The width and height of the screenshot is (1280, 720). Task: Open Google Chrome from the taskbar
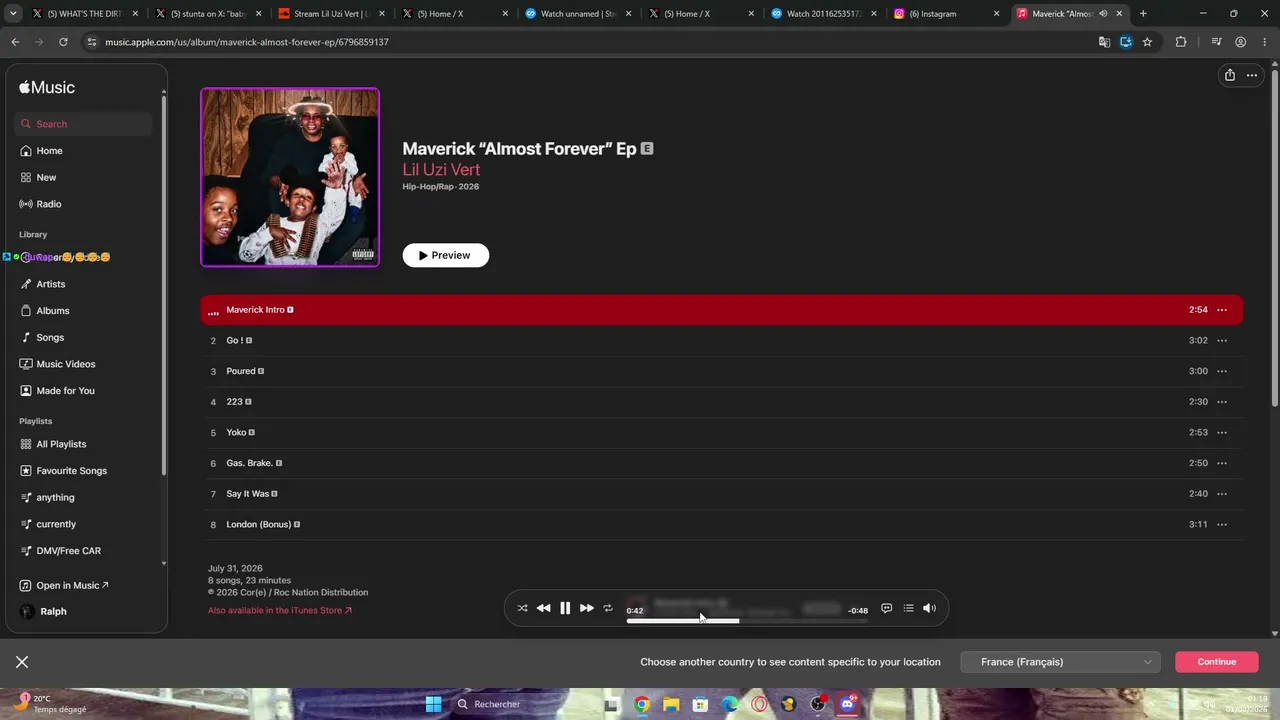tap(642, 704)
